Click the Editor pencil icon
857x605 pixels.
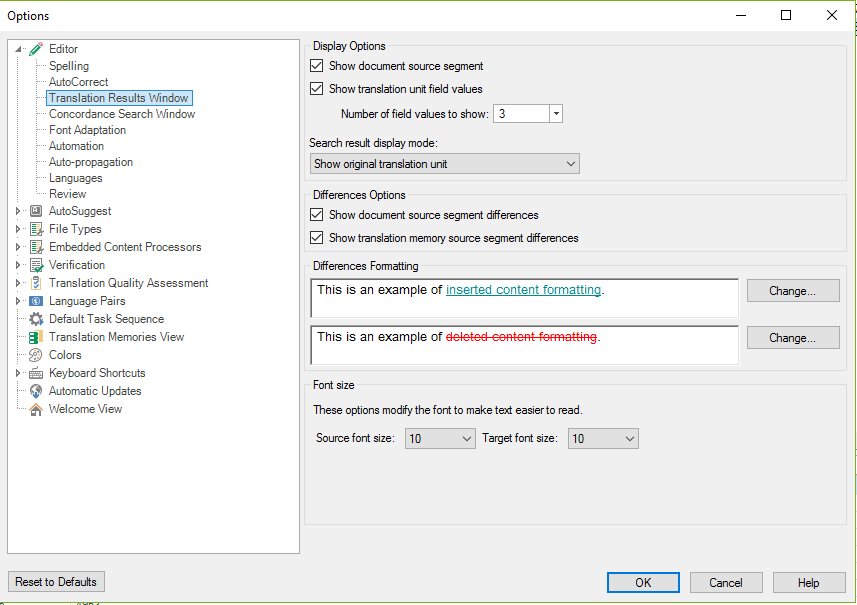pos(36,49)
